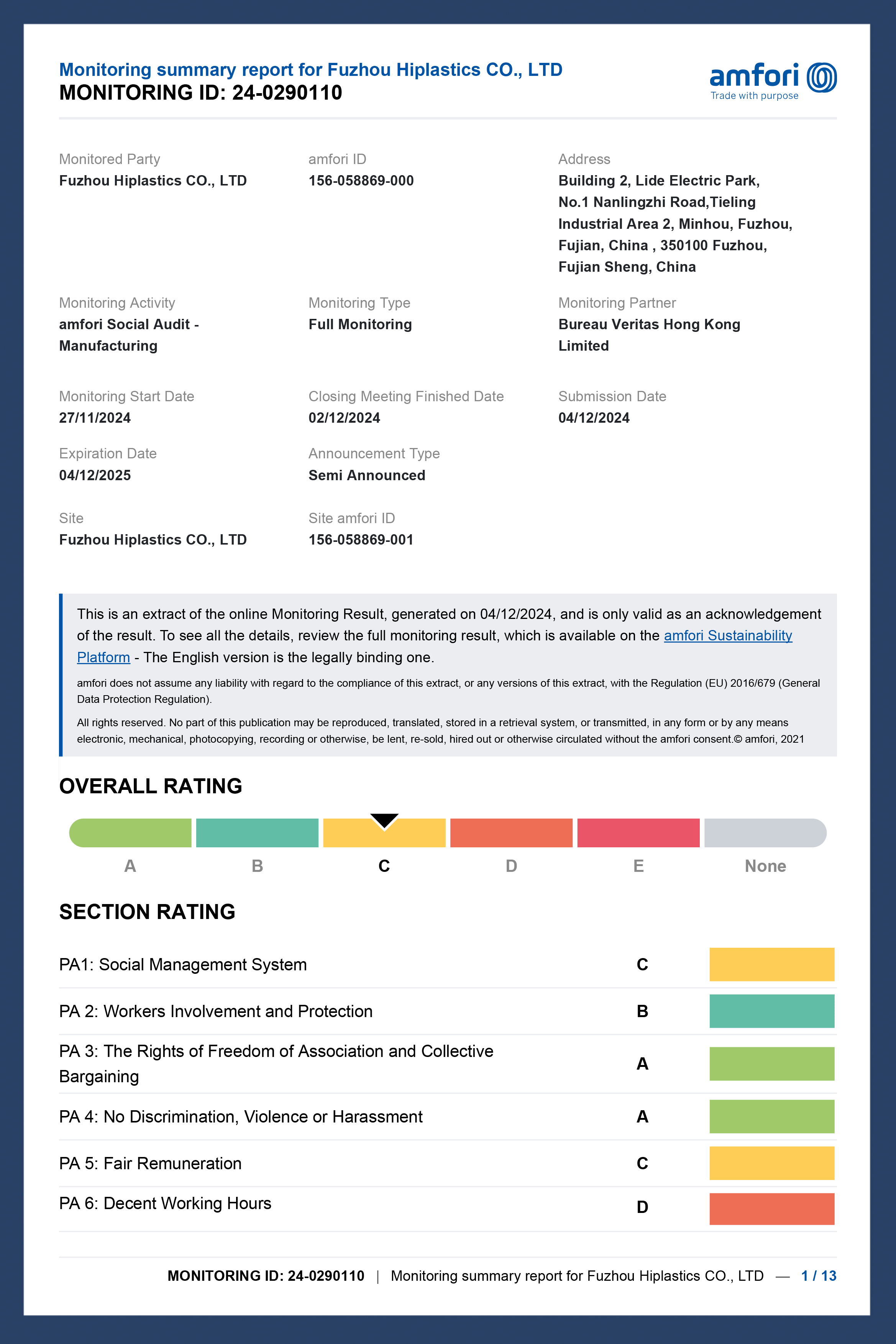Click the Monitored Party label
The height and width of the screenshot is (1344, 896).
pyautogui.click(x=110, y=159)
